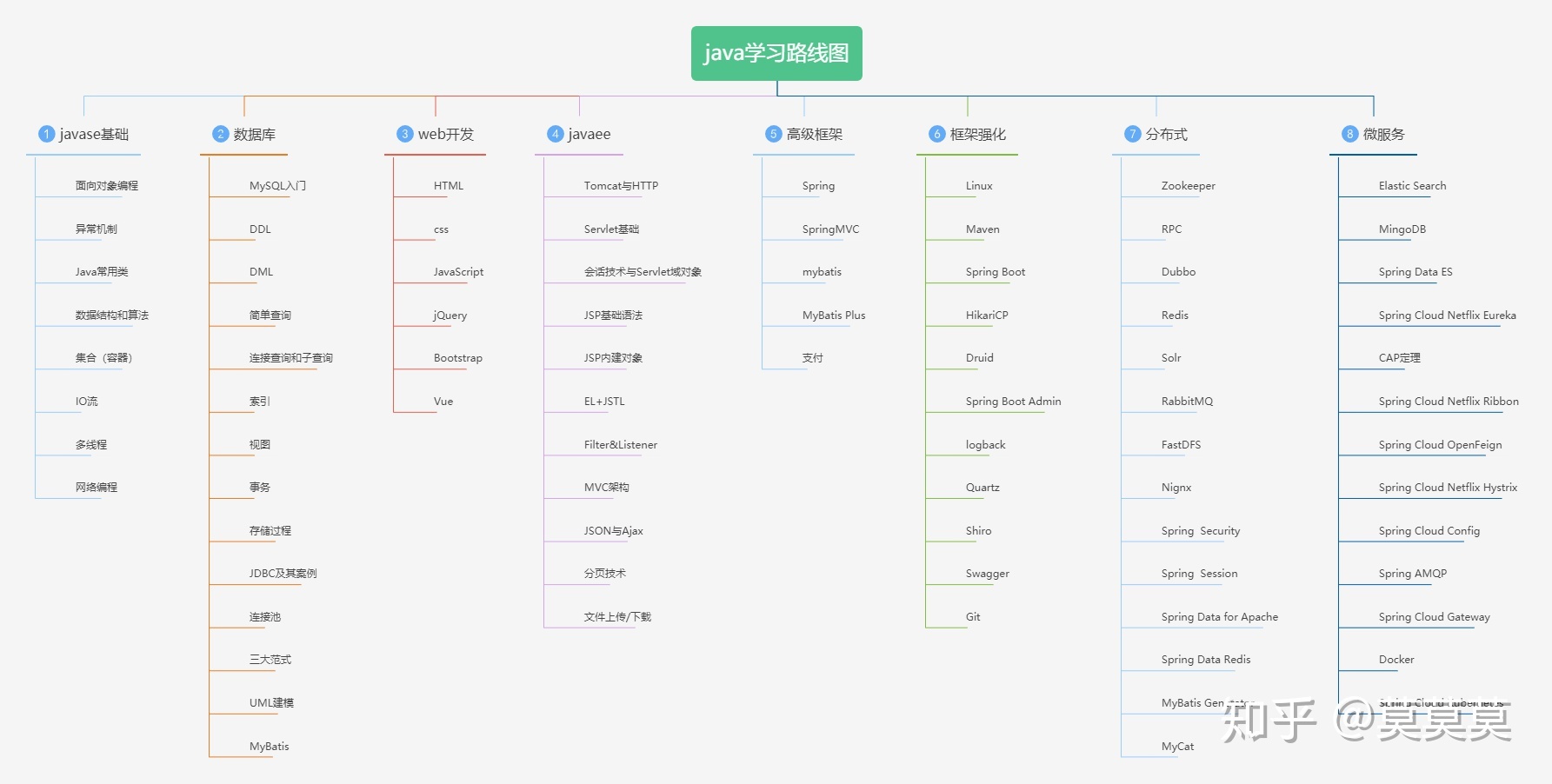Image resolution: width=1552 pixels, height=784 pixels.
Task: Click the number 5 badge beside 高级框架
Action: (x=774, y=134)
